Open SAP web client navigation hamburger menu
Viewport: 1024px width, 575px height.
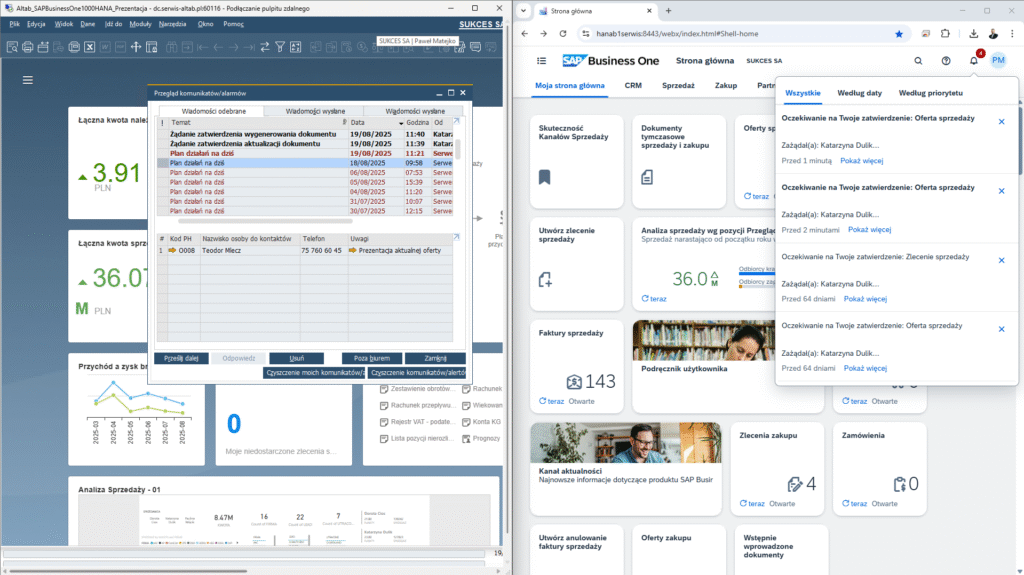pyautogui.click(x=541, y=61)
